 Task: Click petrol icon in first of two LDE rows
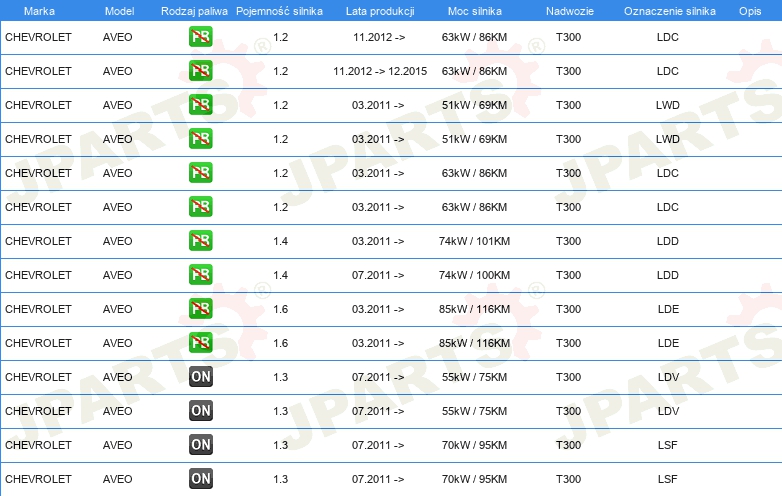[x=200, y=309]
